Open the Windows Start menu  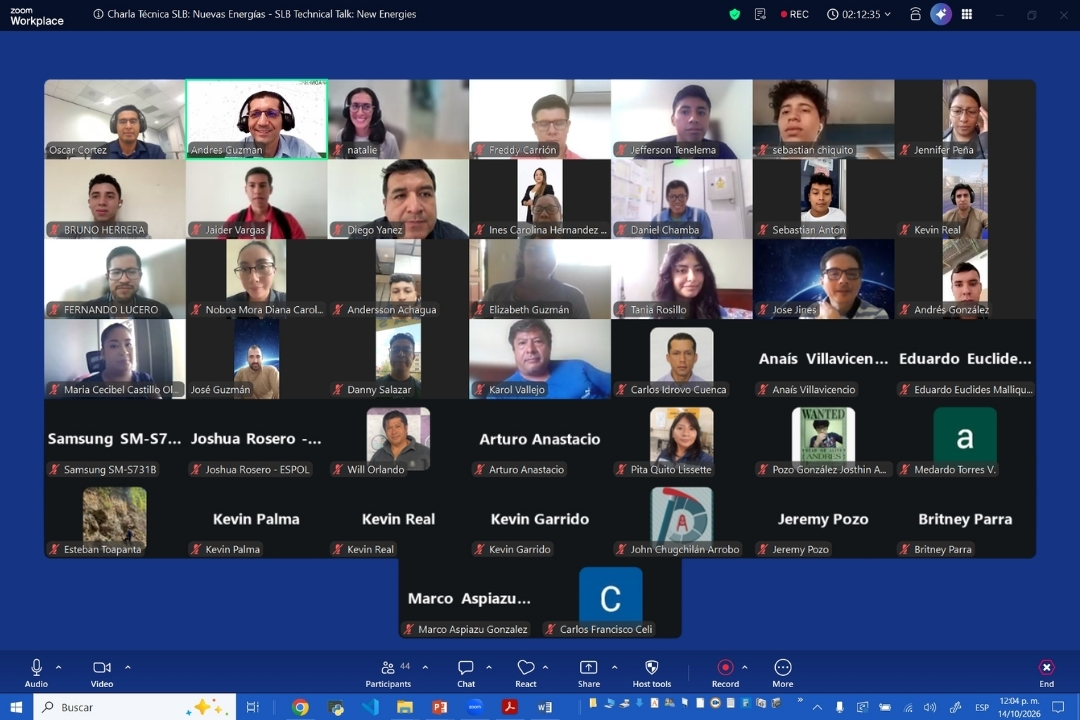[16, 707]
